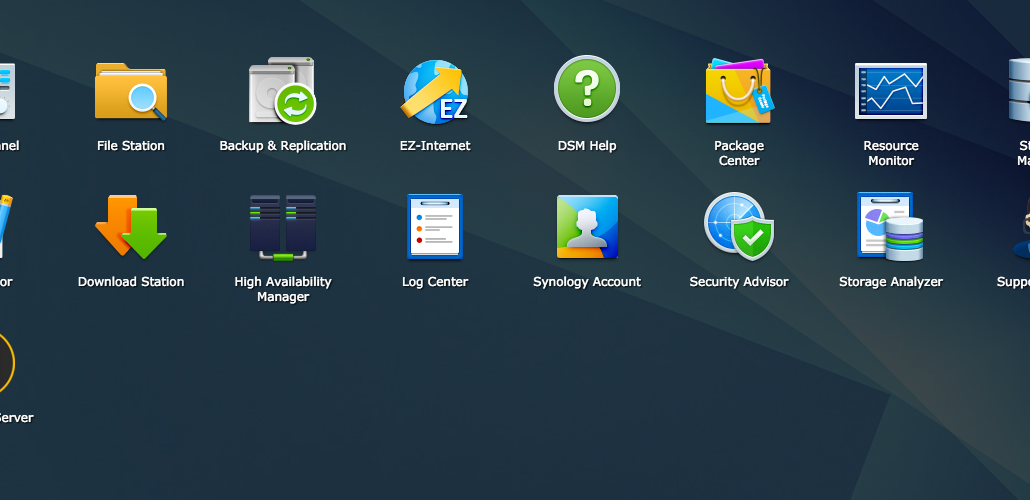Click the Resource Monitor label
This screenshot has height=500, width=1030.
[891, 153]
